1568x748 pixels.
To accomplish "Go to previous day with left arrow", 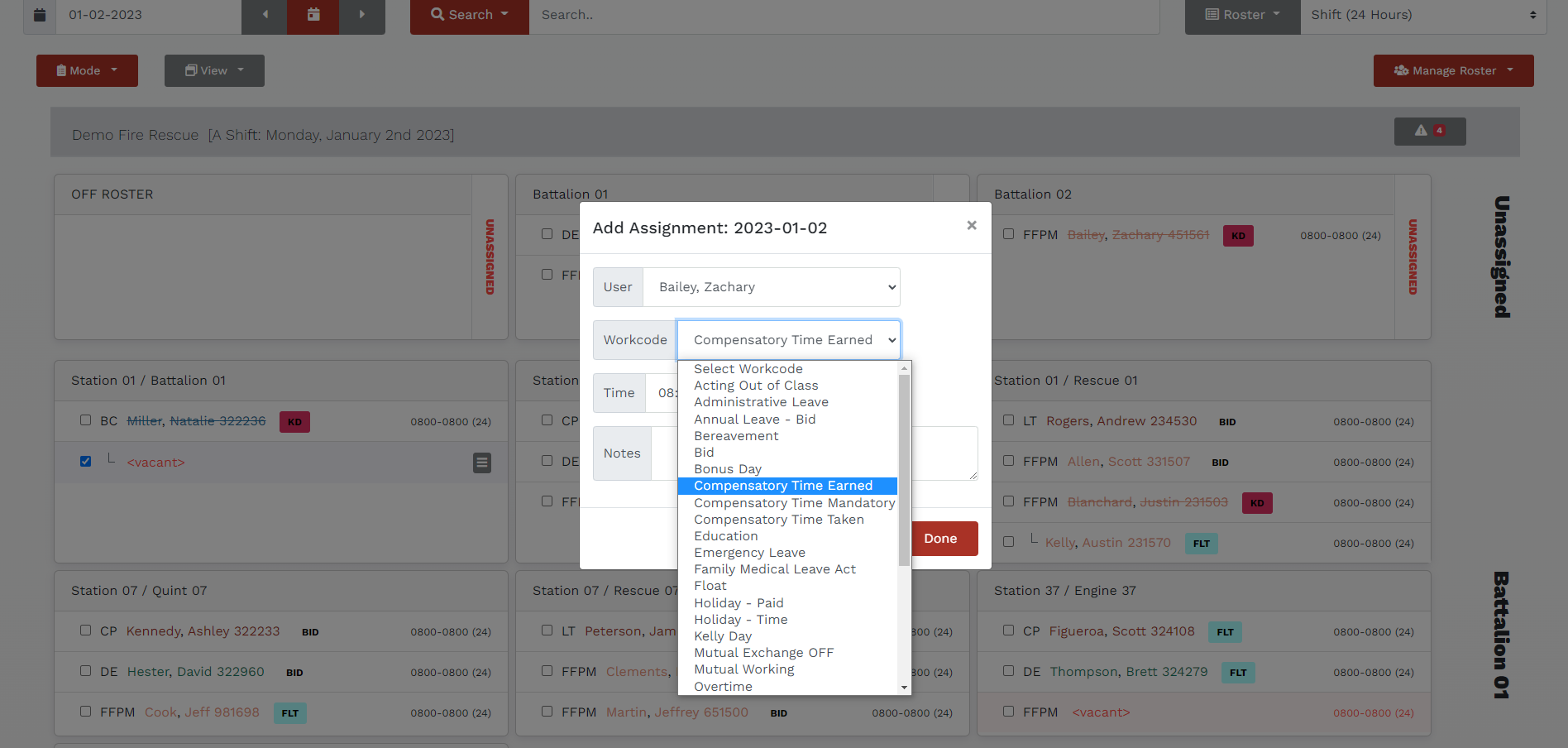I will coord(265,15).
